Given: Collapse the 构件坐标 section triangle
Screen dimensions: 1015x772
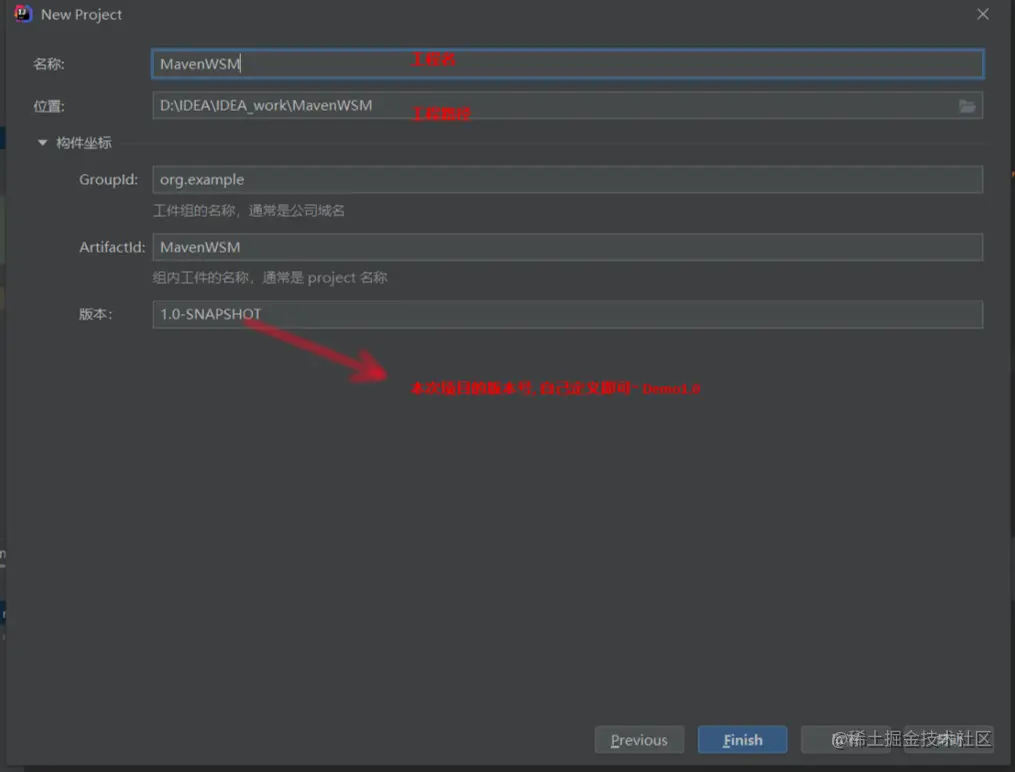Looking at the screenshot, I should pos(43,142).
